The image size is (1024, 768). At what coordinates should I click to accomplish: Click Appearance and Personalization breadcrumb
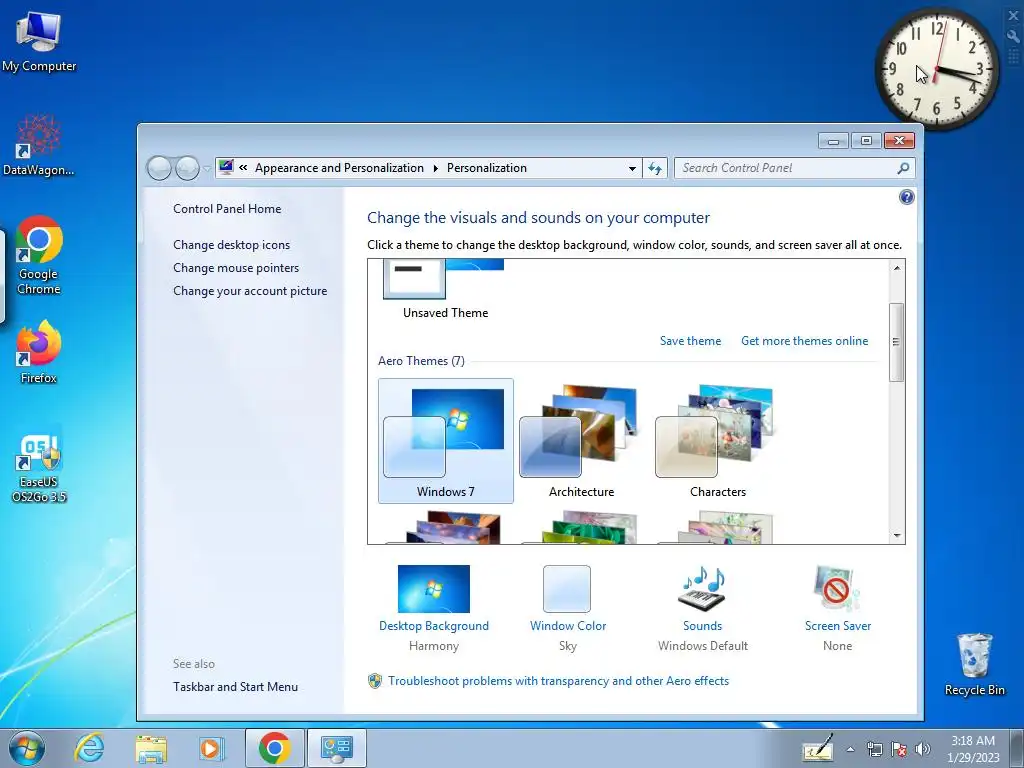(339, 168)
